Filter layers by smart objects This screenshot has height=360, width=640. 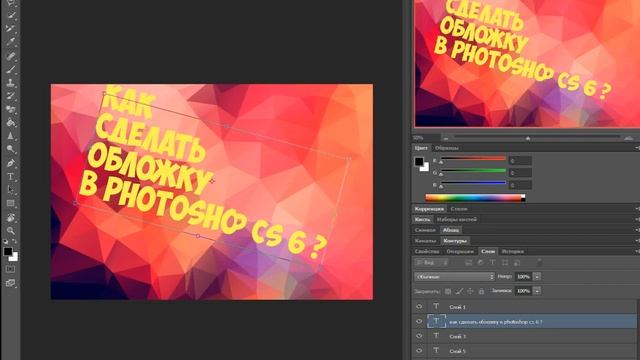click(x=517, y=263)
